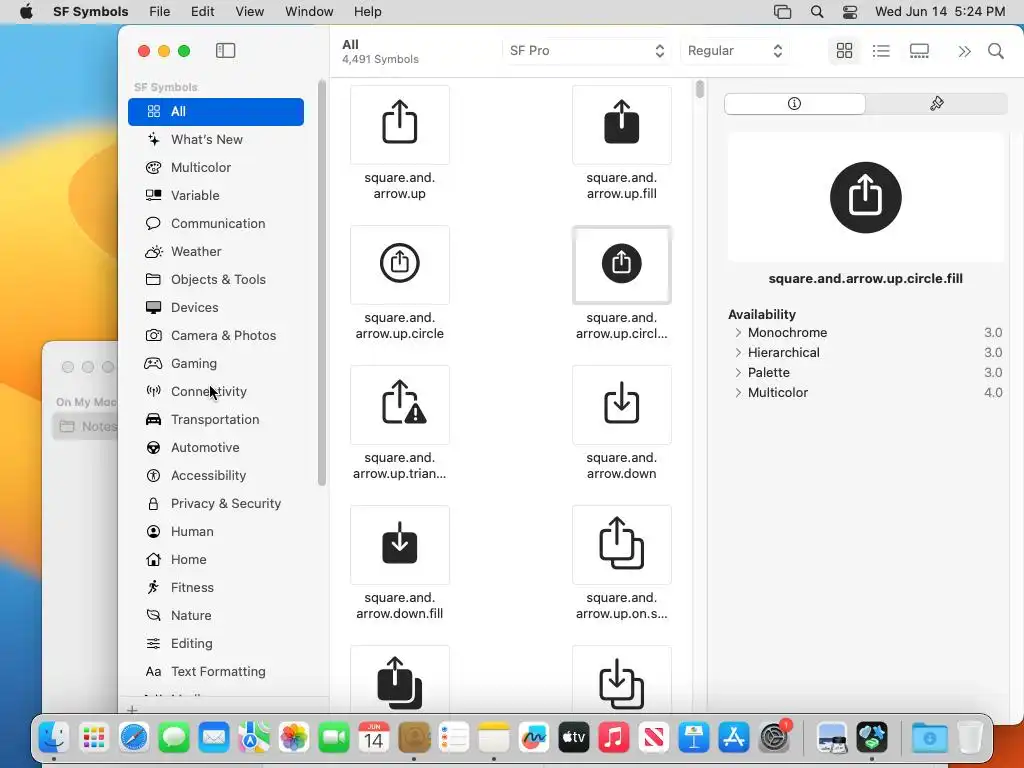
Task: Open the Devices category
Action: 216,308
